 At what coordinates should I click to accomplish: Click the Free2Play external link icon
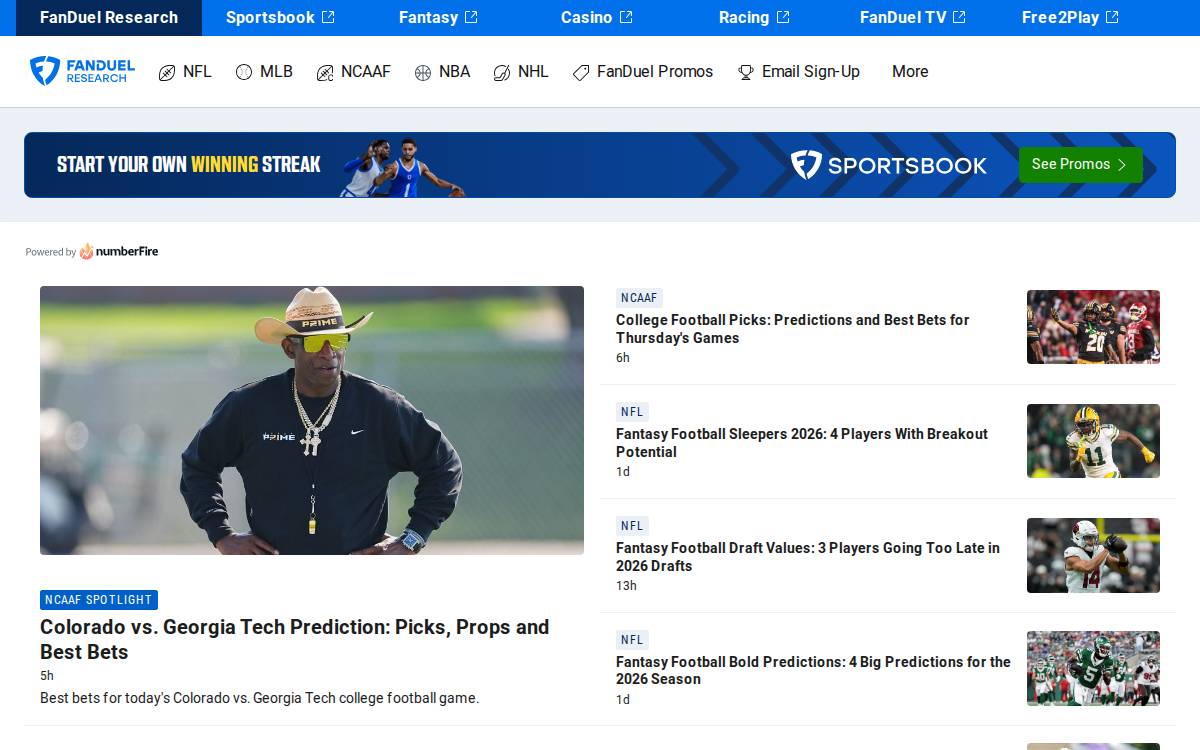click(x=1112, y=17)
